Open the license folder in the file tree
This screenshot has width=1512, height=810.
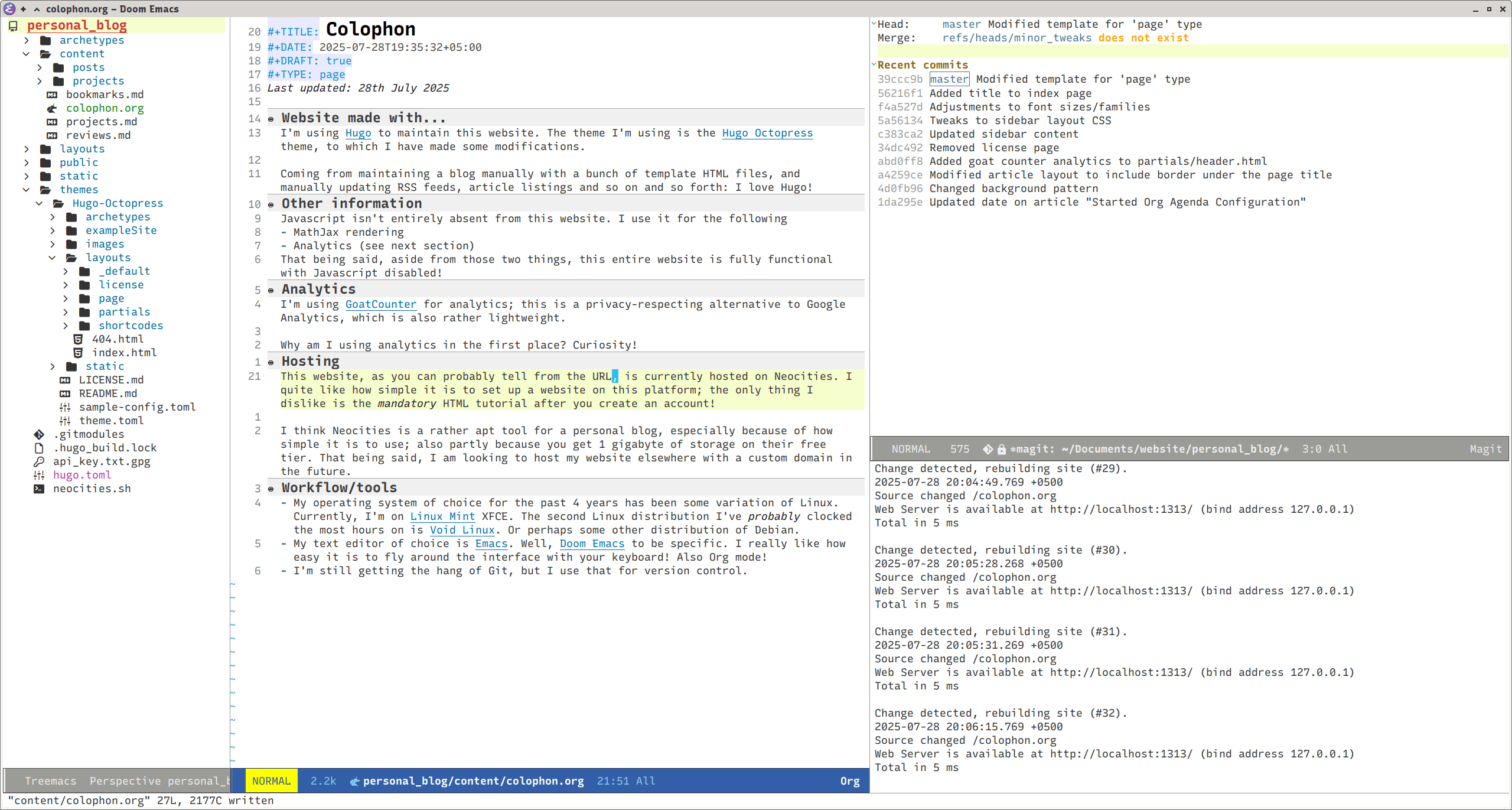pyautogui.click(x=121, y=285)
